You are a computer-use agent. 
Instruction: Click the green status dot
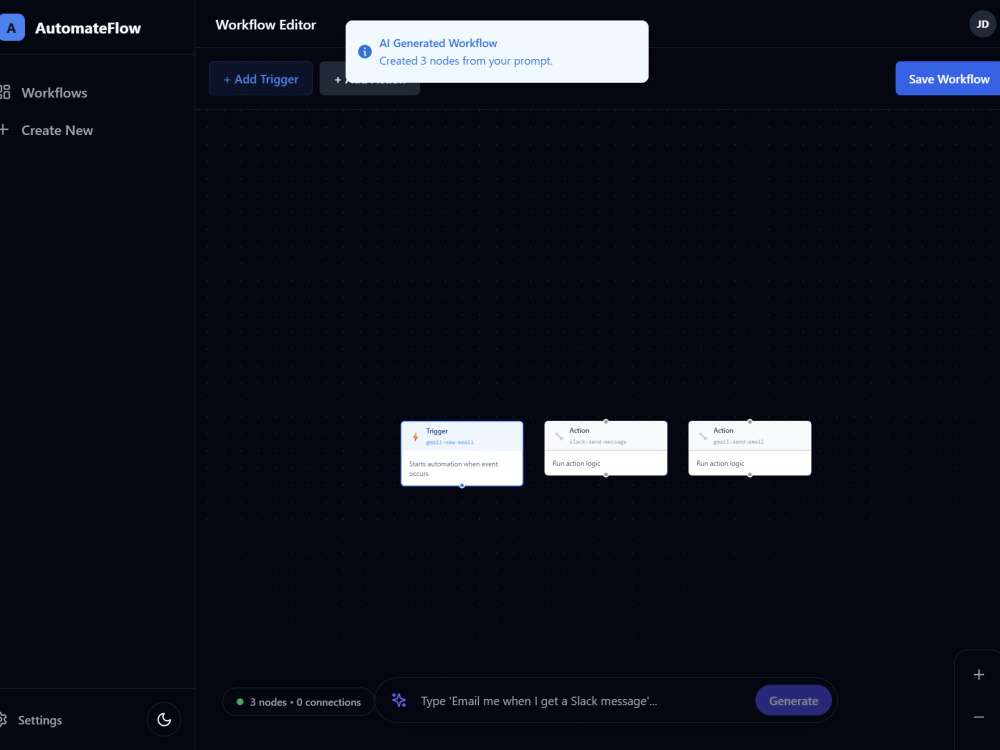click(240, 702)
